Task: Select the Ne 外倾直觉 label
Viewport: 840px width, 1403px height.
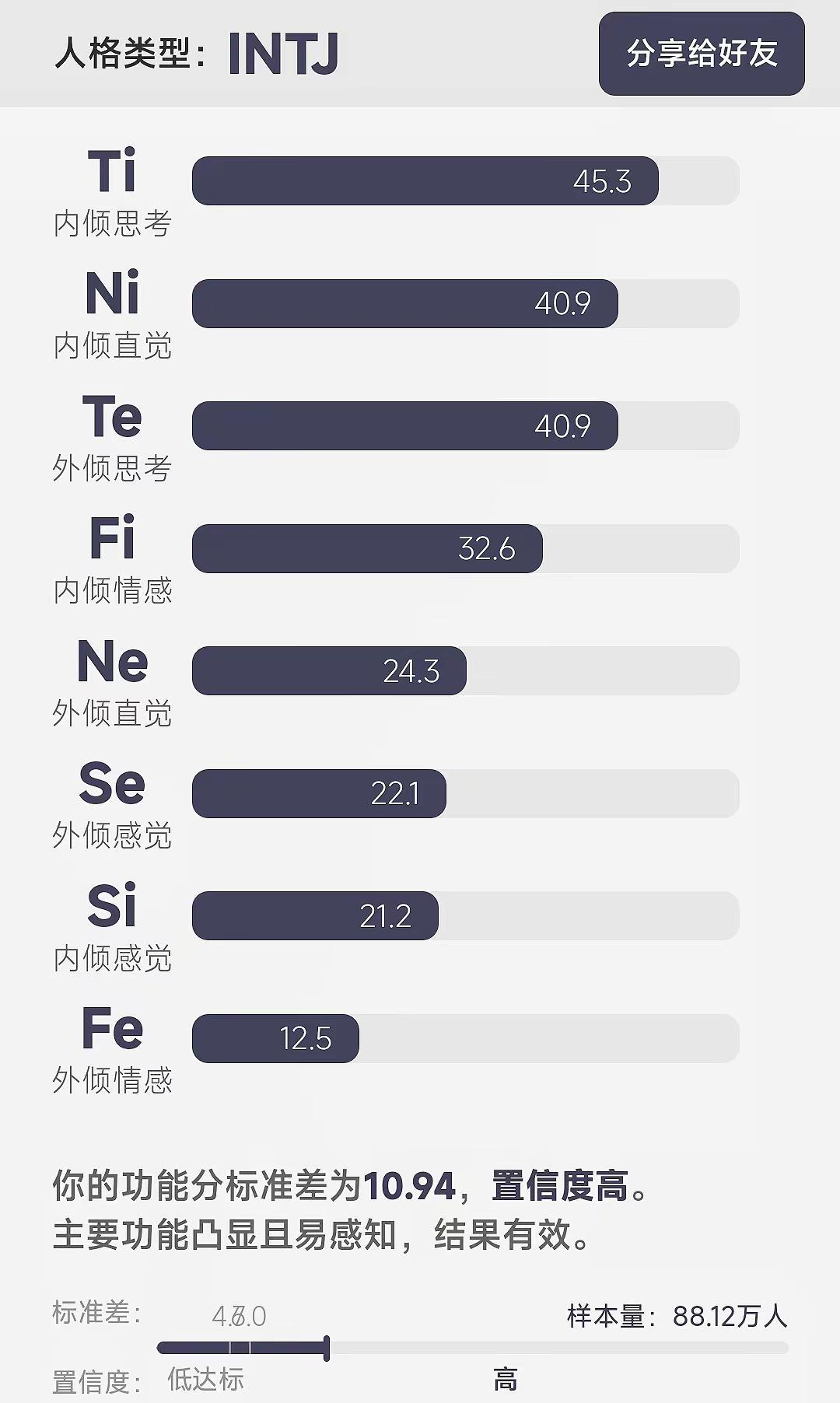Action: pyautogui.click(x=113, y=682)
